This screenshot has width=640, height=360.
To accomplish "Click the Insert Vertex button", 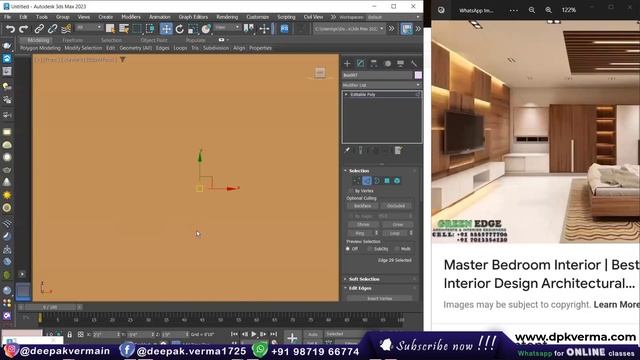I will (380, 299).
